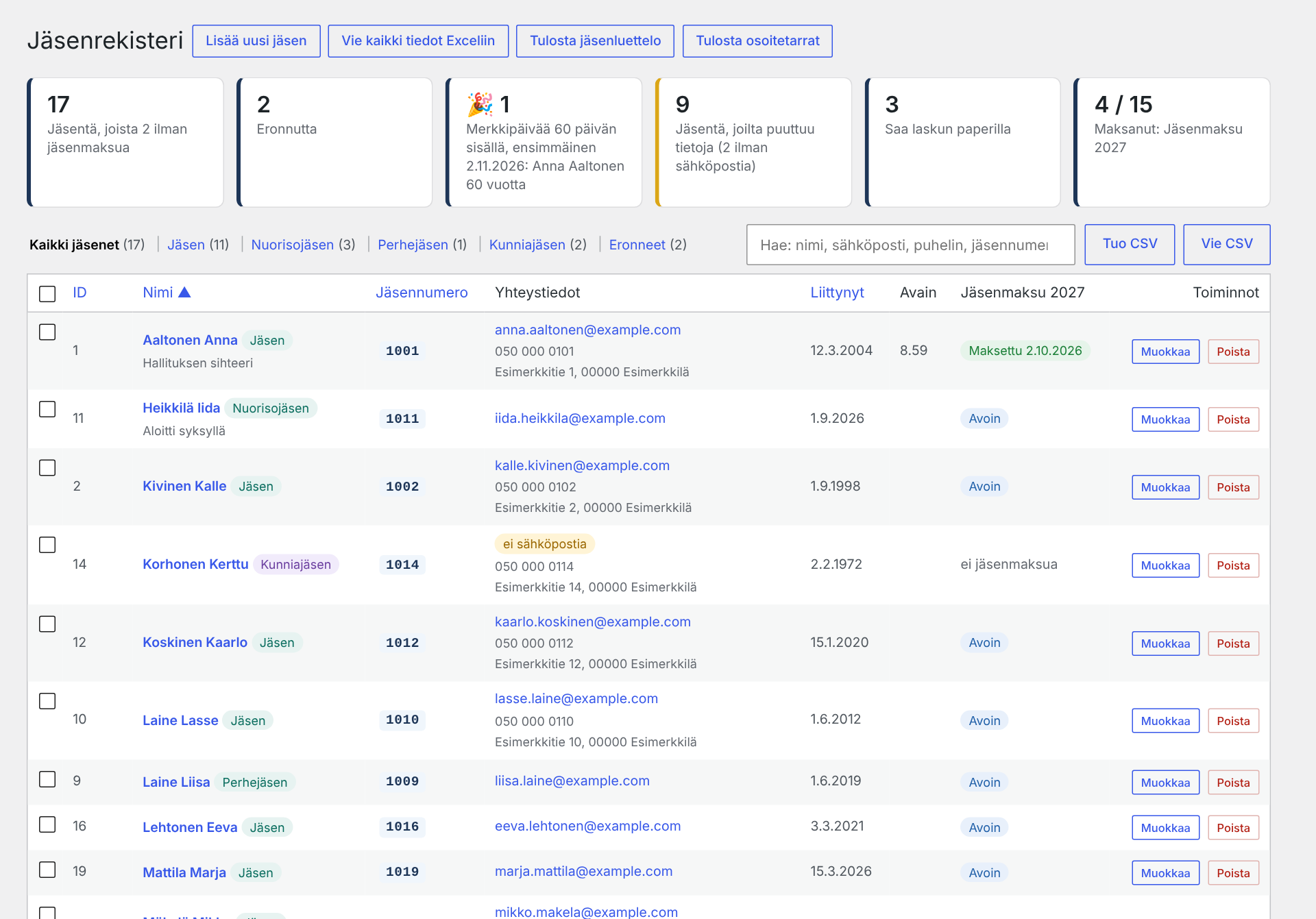Select checkbox for Koskinen Kaarlo
This screenshot has height=919, width=1316.
[x=47, y=624]
